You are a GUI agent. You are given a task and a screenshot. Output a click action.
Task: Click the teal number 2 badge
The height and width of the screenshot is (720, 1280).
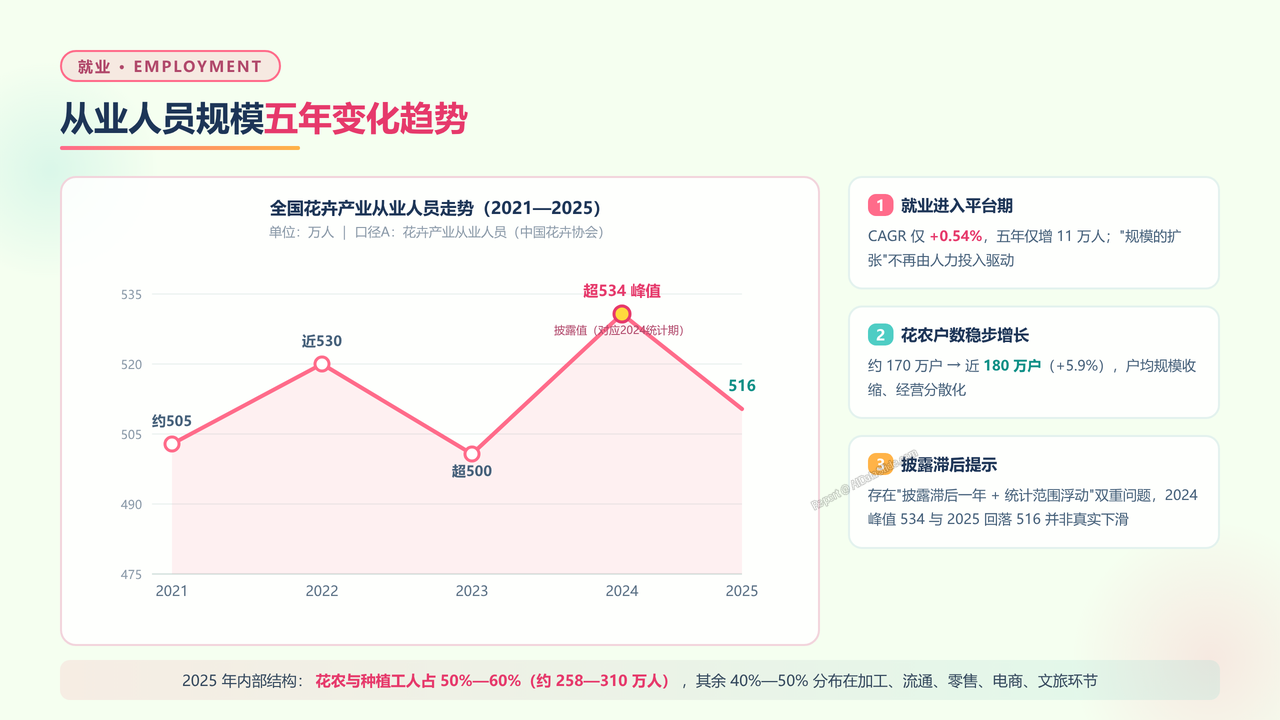880,335
